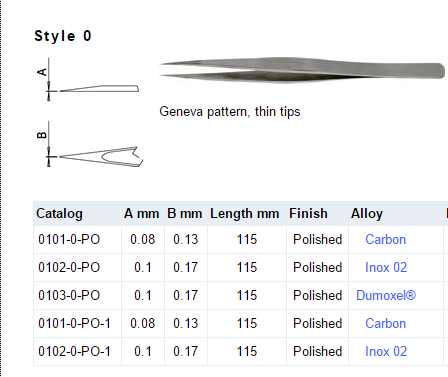
Task: Open the Inox 02 link in 0102-0-PO-1 row
Action: [386, 352]
